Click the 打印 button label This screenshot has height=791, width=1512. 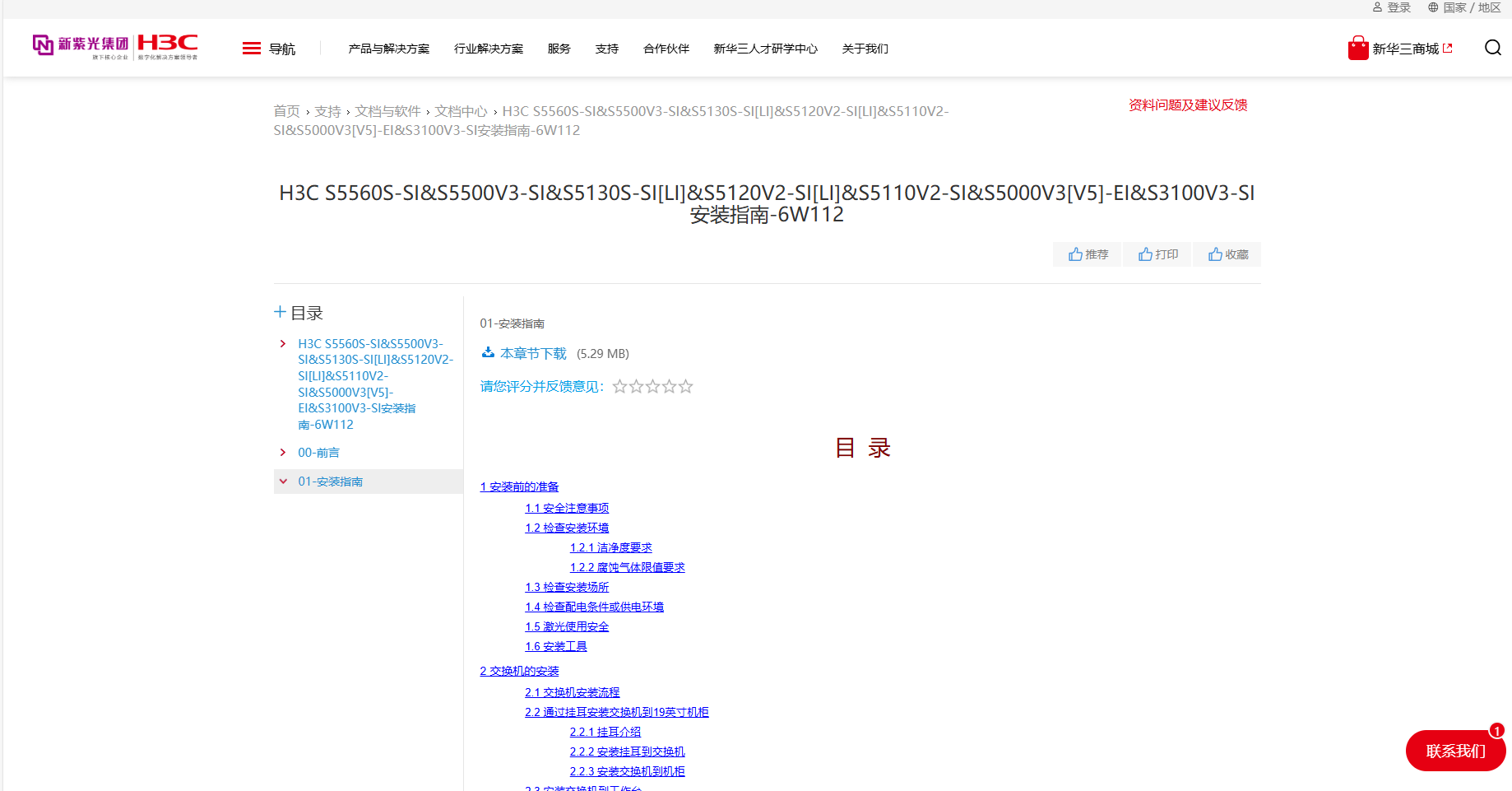pos(1166,254)
